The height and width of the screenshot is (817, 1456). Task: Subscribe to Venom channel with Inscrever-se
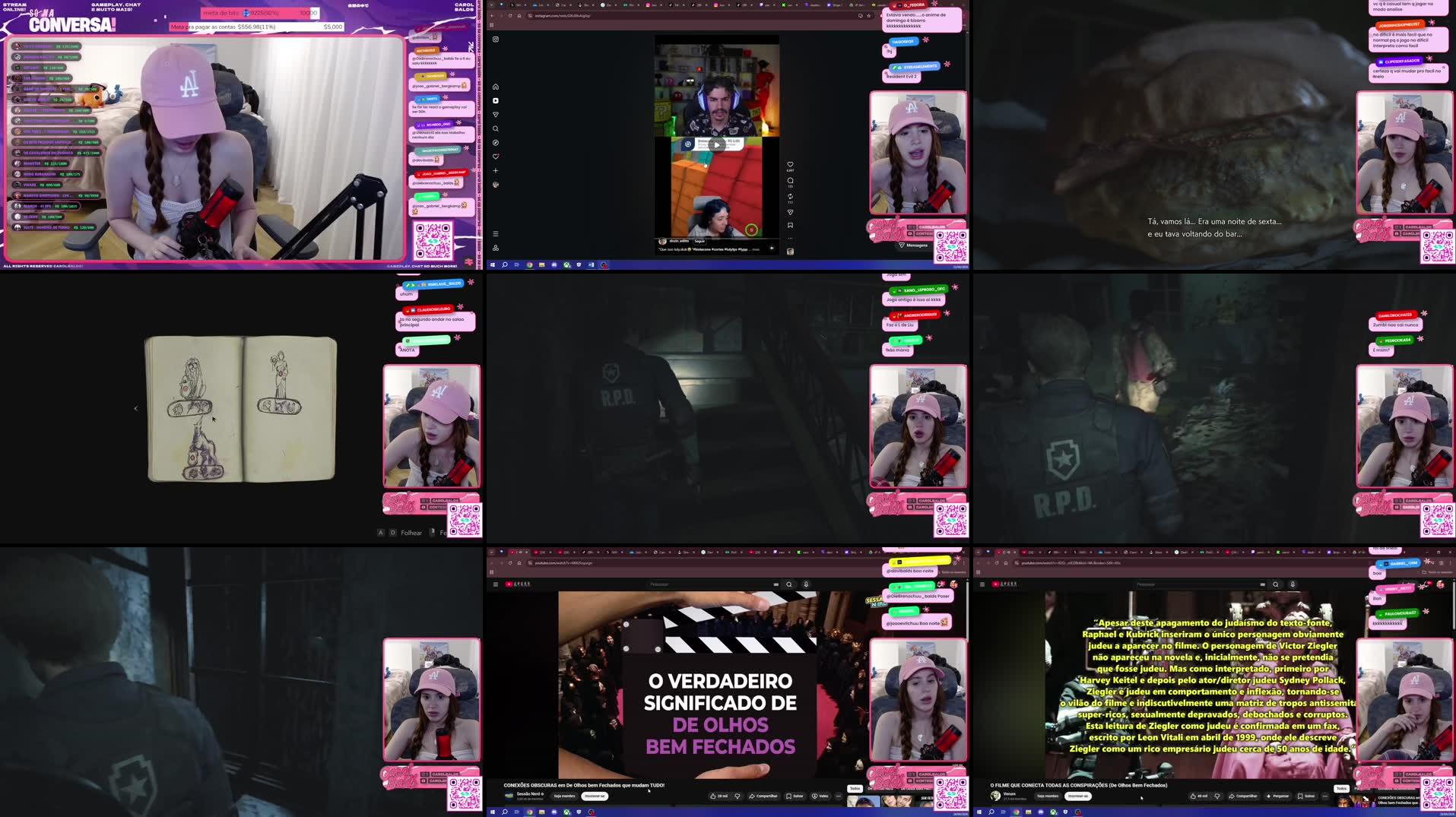click(1078, 796)
